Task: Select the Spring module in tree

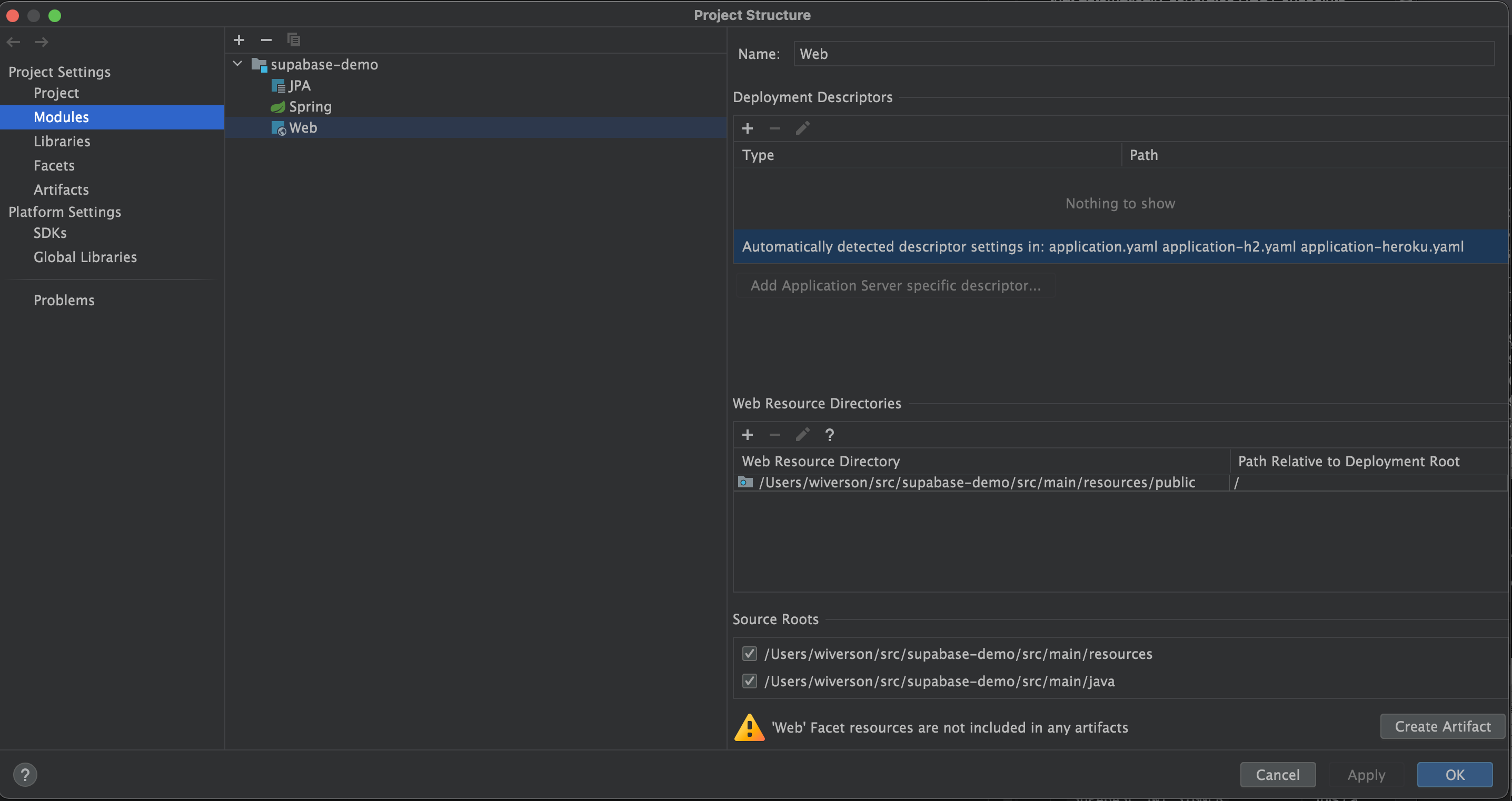Action: point(308,106)
